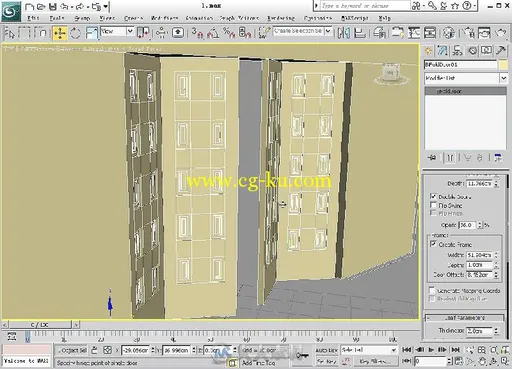The image size is (512, 369).
Task: Click the frame Width spinner arrows
Action: (496, 255)
